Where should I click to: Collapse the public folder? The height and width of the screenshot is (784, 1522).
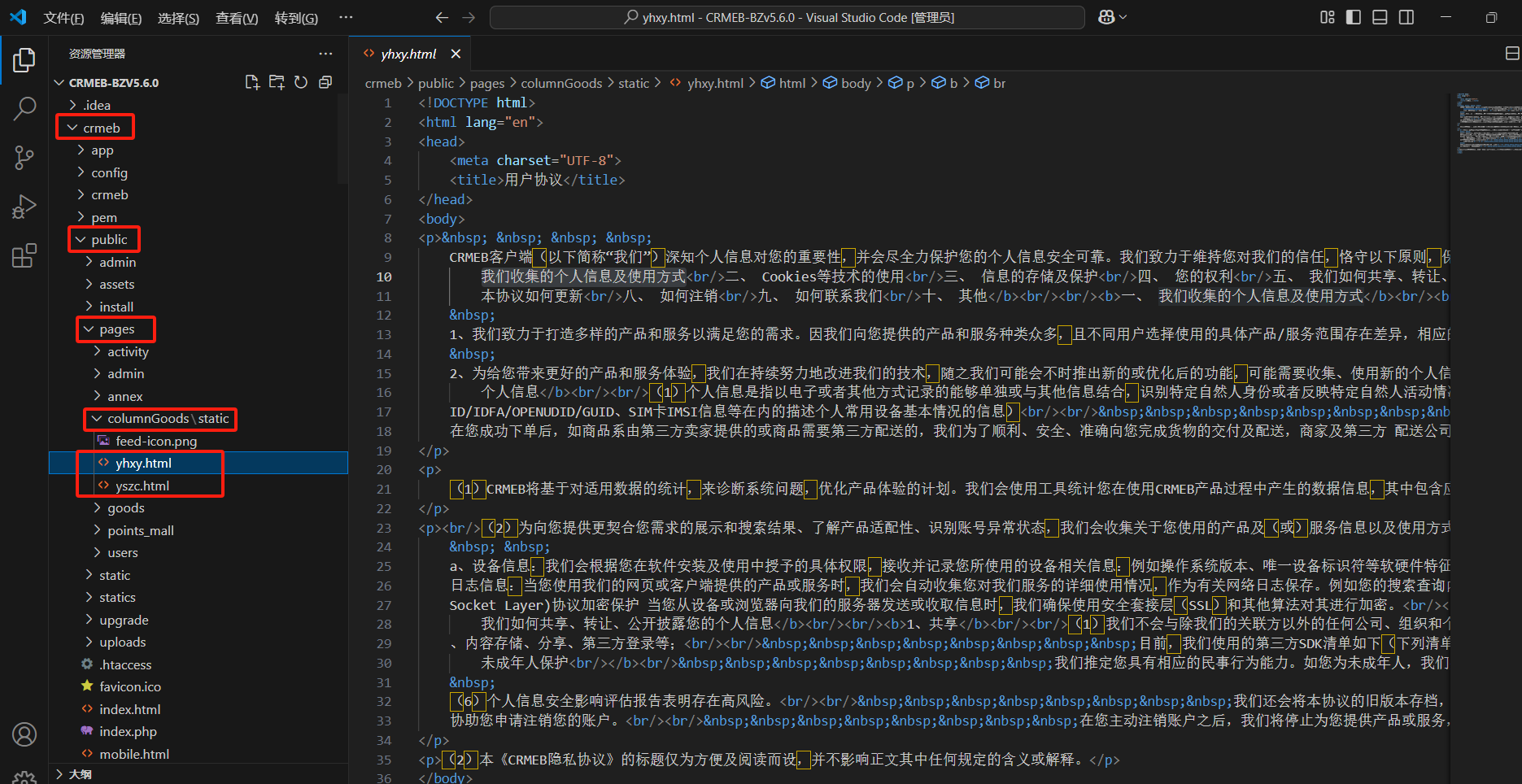pyautogui.click(x=198, y=239)
